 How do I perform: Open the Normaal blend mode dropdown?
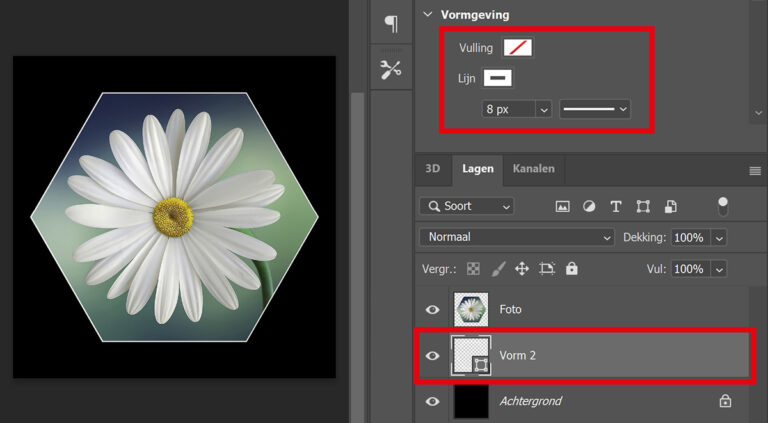pyautogui.click(x=517, y=237)
